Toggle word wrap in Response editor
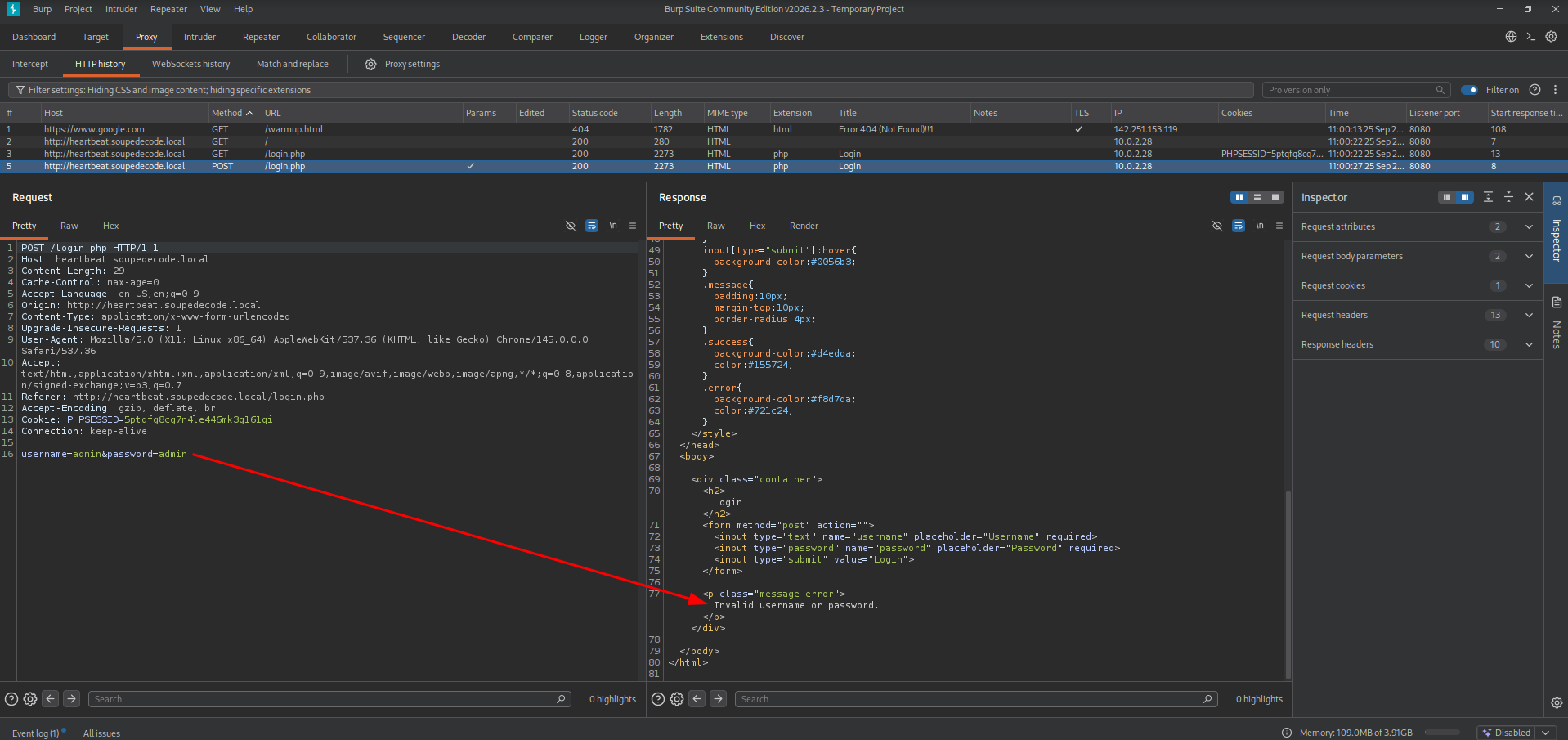Screen dimensions: 1568x740 [x=1239, y=226]
